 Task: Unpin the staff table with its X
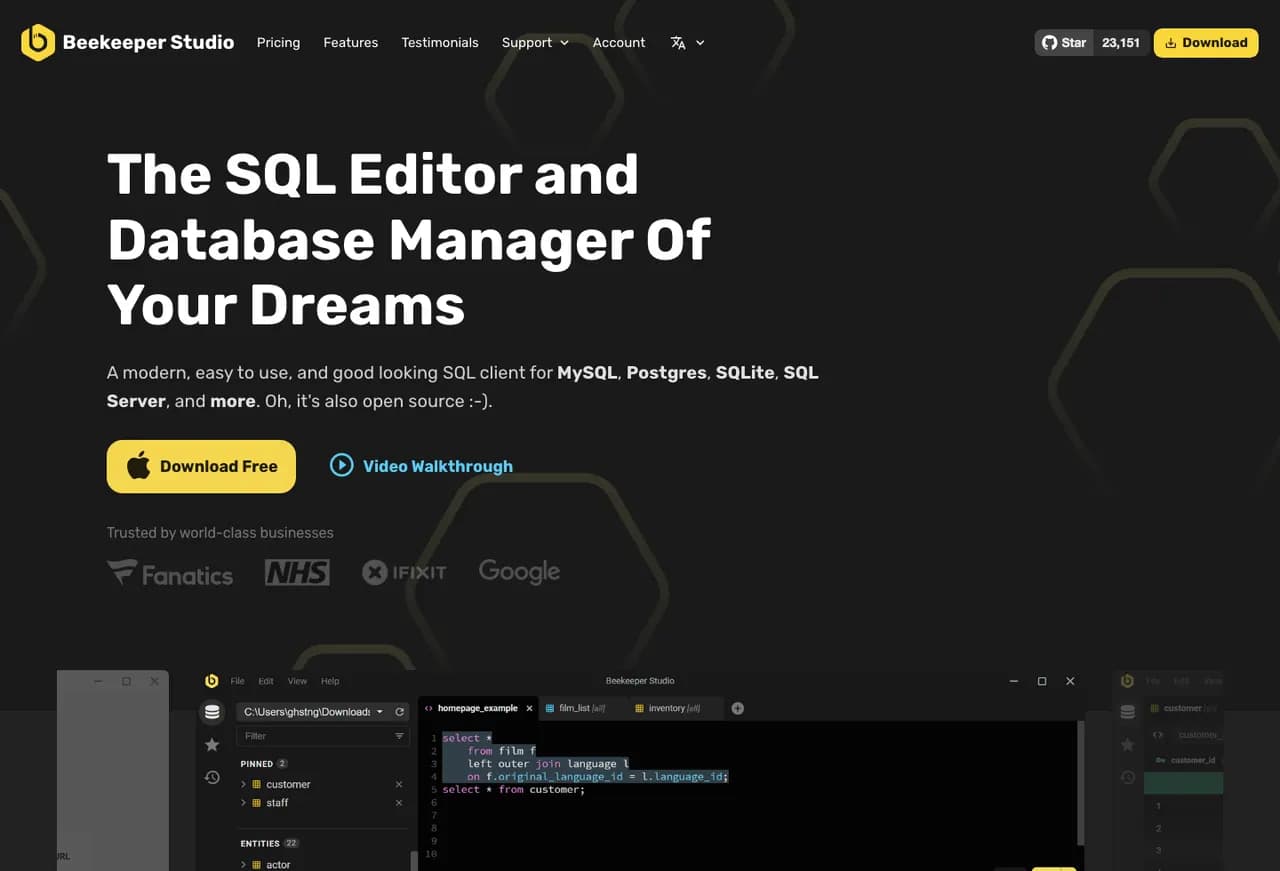[399, 803]
